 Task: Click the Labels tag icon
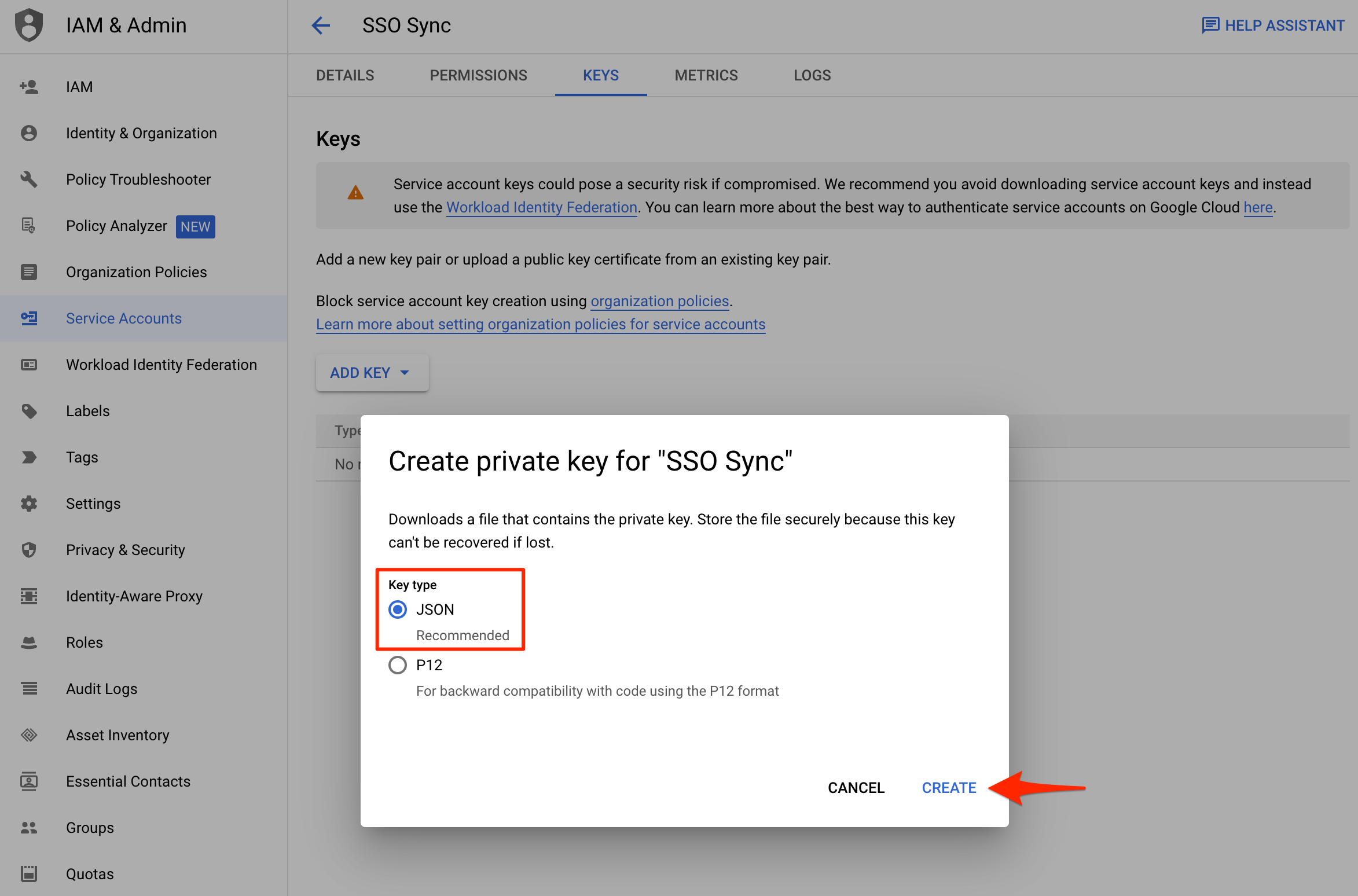[x=29, y=411]
